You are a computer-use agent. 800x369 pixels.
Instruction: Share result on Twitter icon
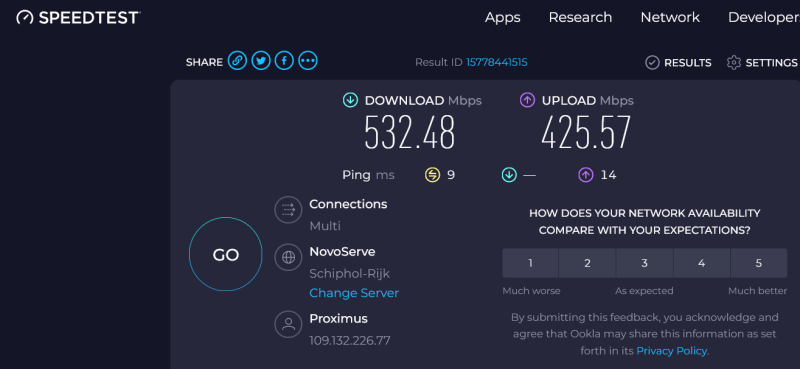click(261, 61)
